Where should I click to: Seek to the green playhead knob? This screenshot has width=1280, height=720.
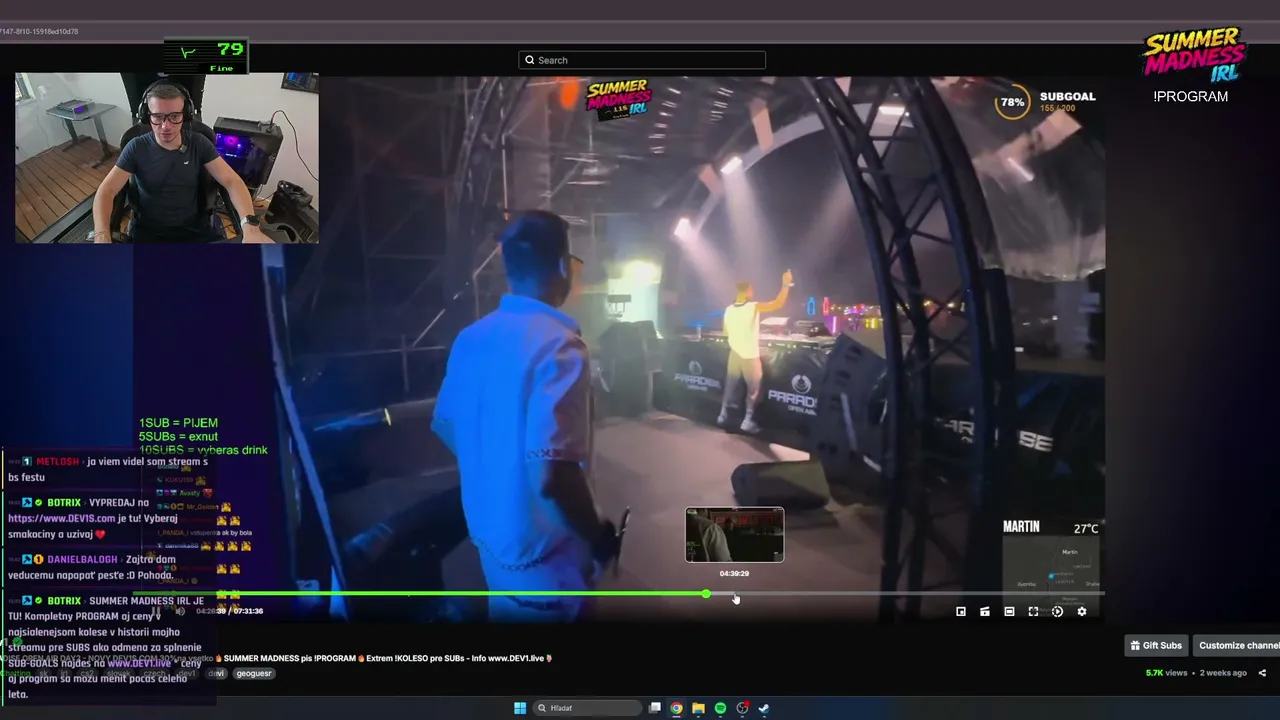tap(706, 594)
